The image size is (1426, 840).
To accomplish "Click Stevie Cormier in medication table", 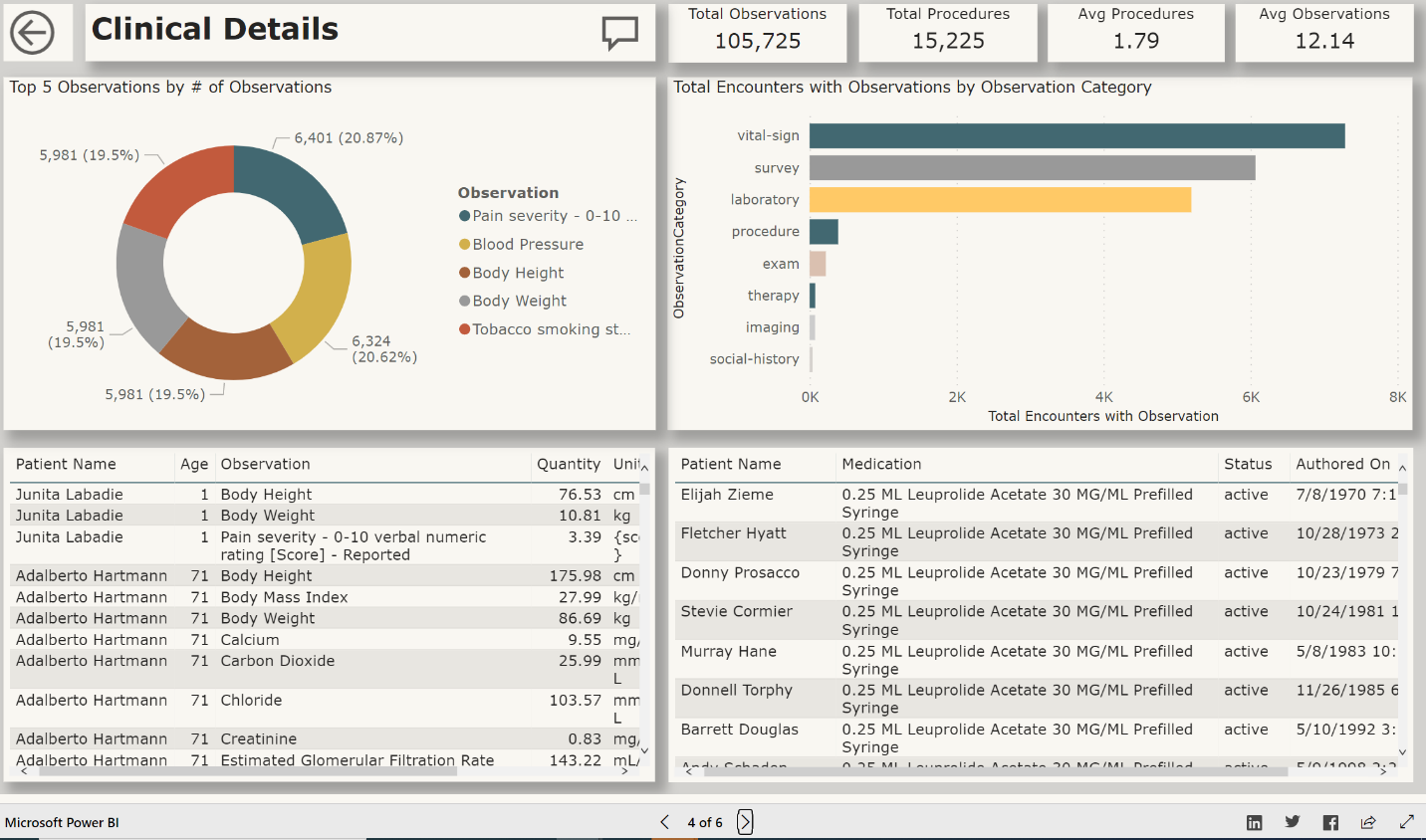I will coord(736,612).
